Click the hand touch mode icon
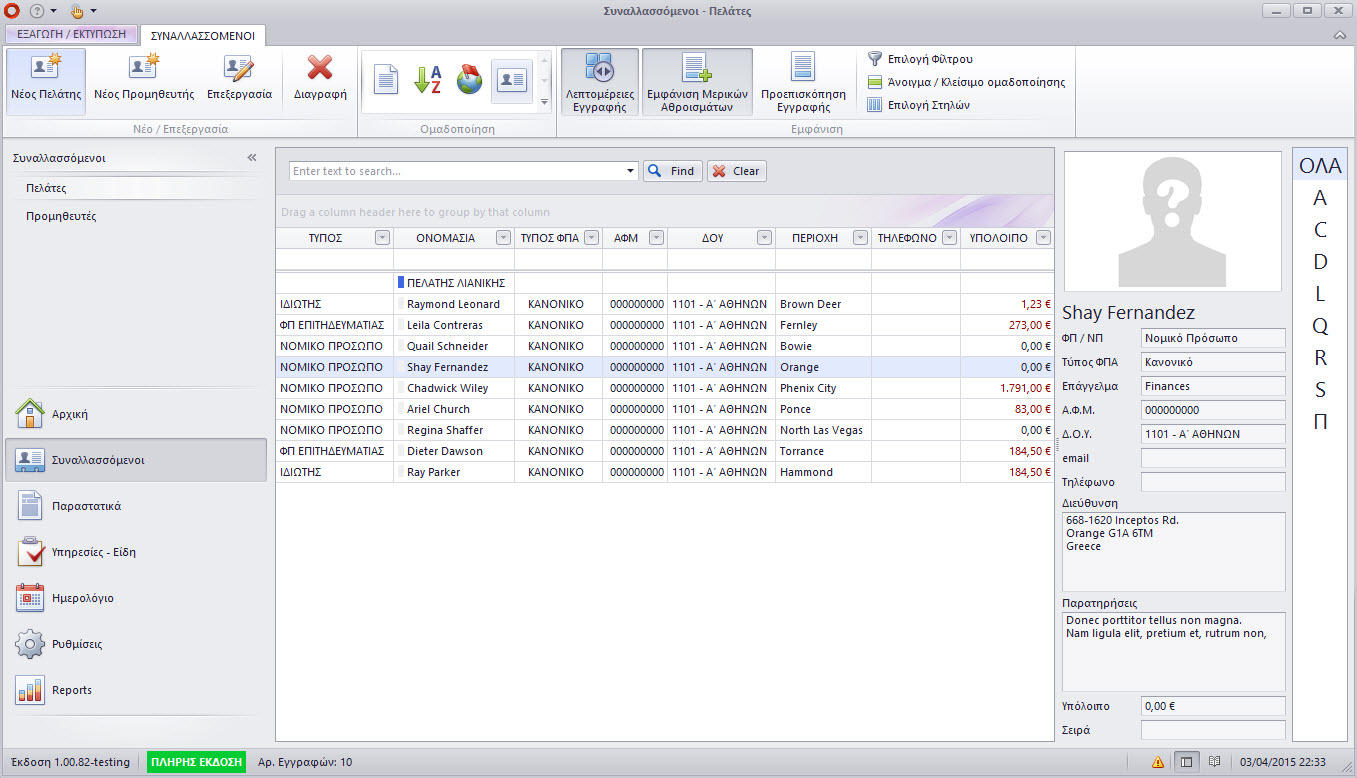The height and width of the screenshot is (778, 1357). 78,11
